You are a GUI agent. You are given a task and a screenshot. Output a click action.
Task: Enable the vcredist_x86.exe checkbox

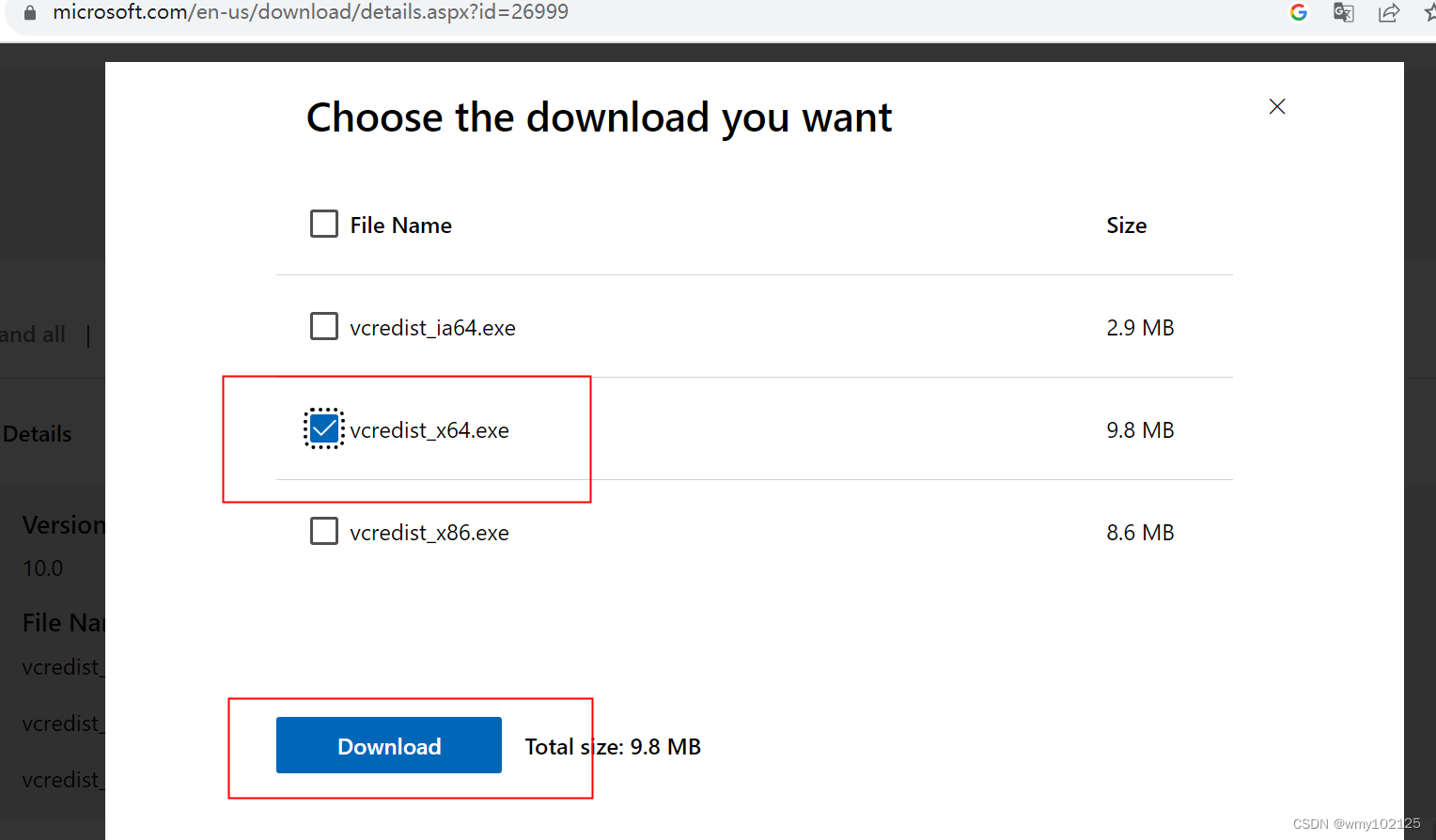(x=323, y=531)
